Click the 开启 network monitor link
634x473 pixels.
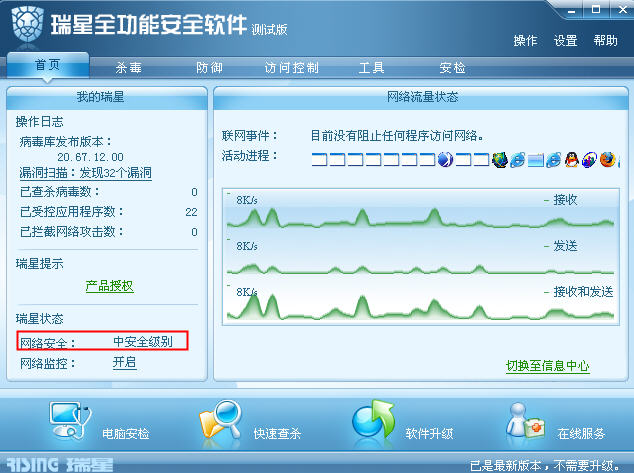(x=124, y=362)
